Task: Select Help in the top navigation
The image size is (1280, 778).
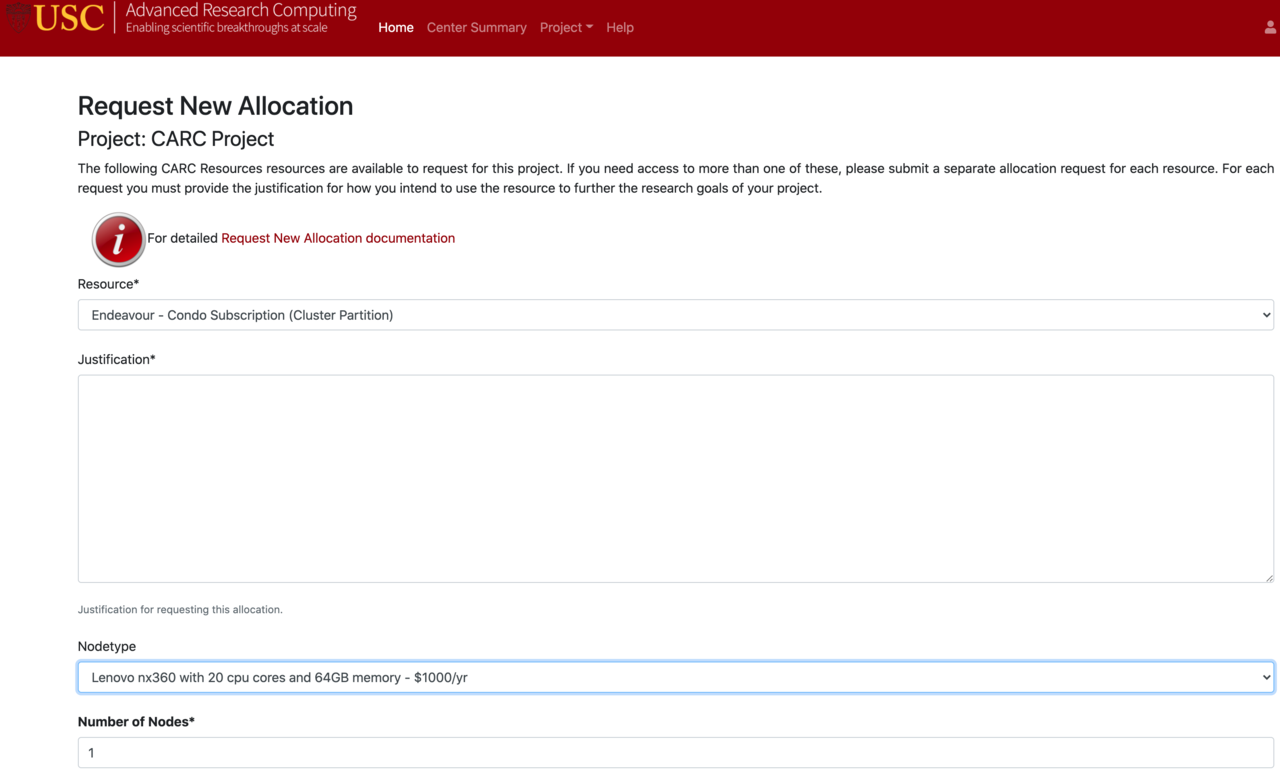Action: (x=620, y=27)
